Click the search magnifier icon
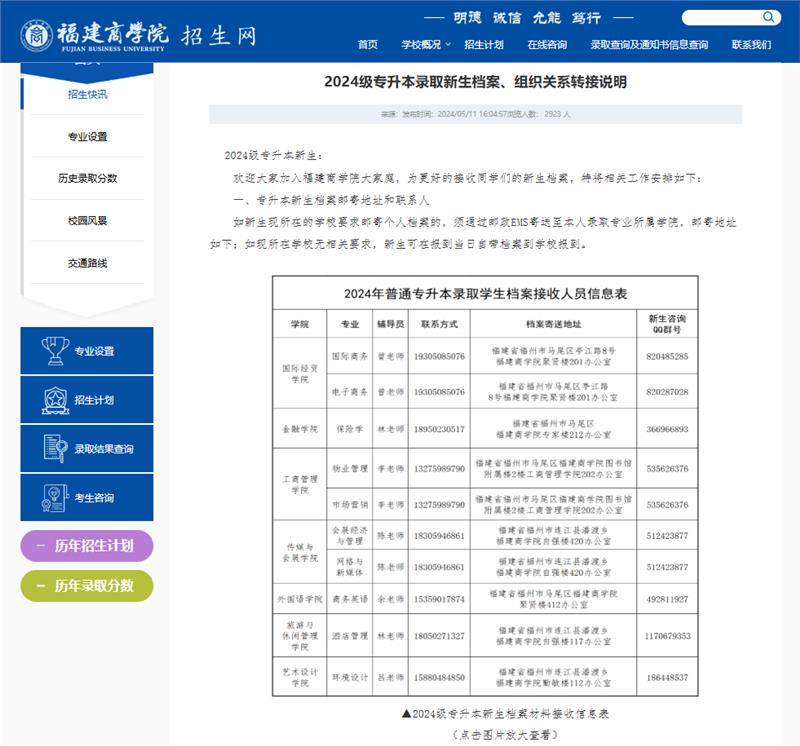Viewport: 800px width, 746px height. tap(768, 18)
